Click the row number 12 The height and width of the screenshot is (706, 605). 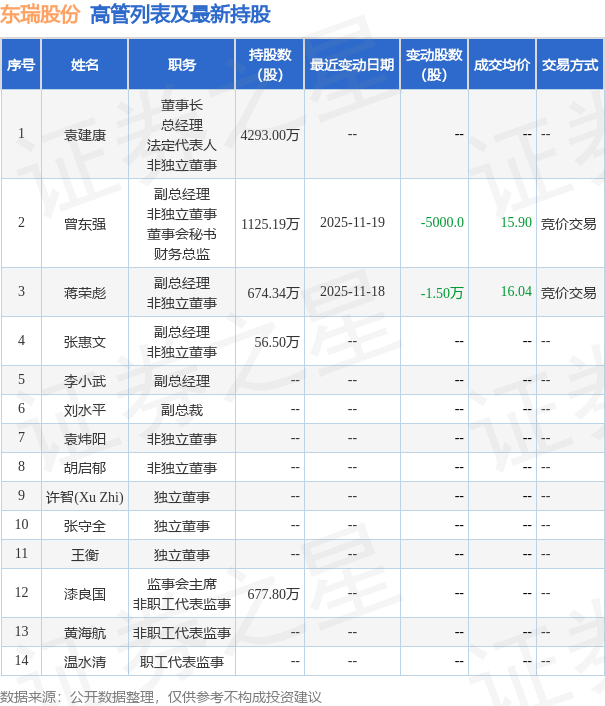[x=21, y=592]
